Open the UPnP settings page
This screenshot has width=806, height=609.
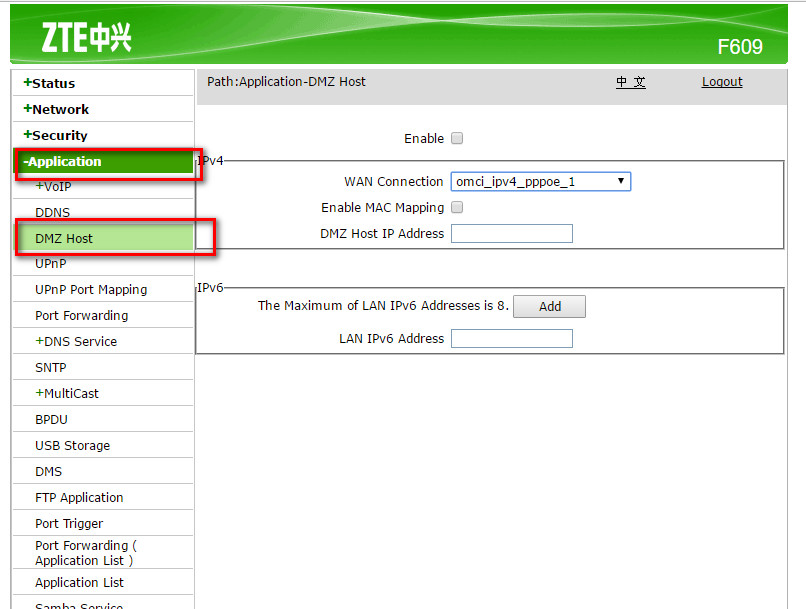[x=50, y=264]
